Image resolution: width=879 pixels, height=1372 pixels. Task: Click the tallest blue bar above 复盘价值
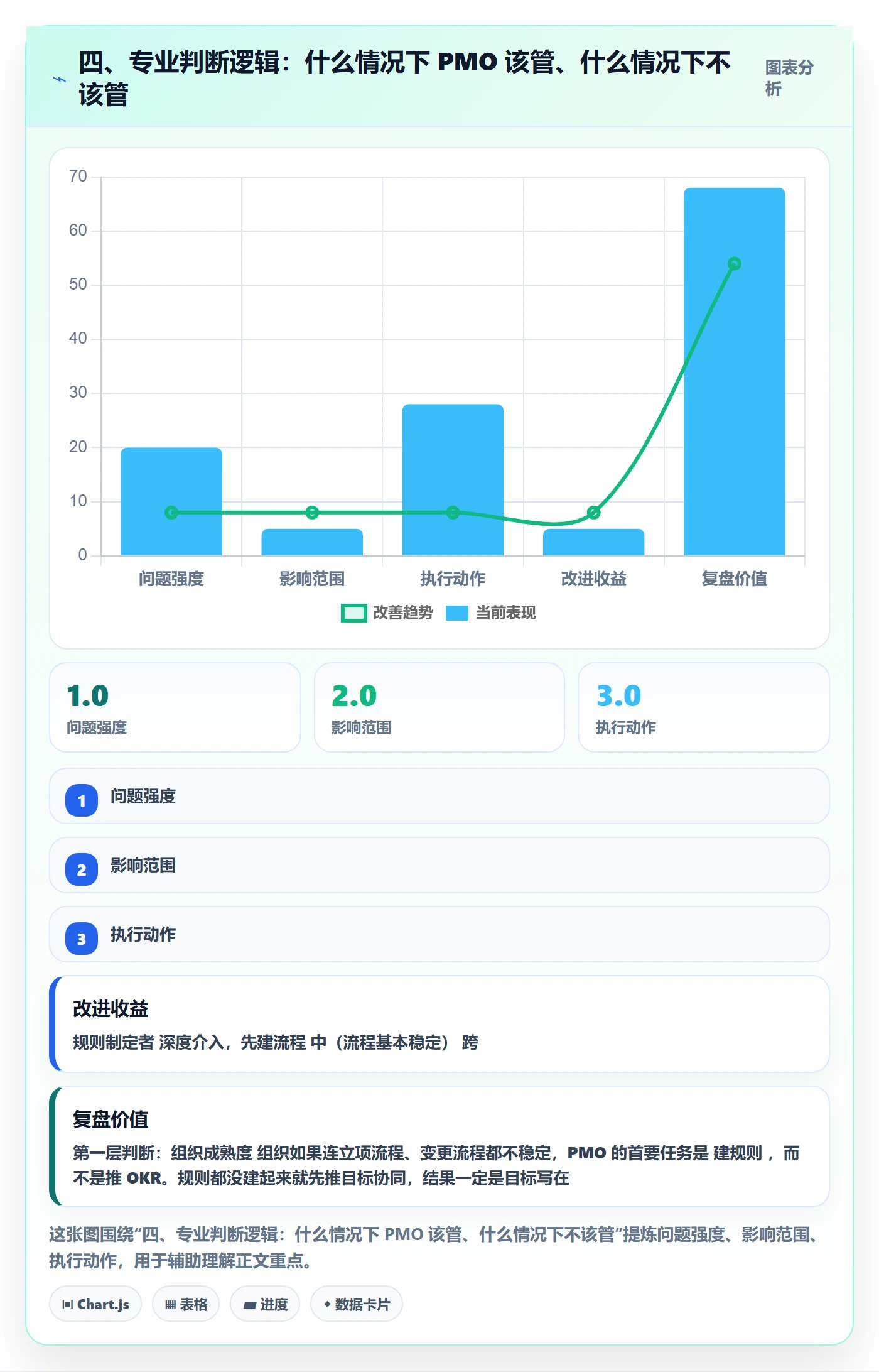coord(734,371)
